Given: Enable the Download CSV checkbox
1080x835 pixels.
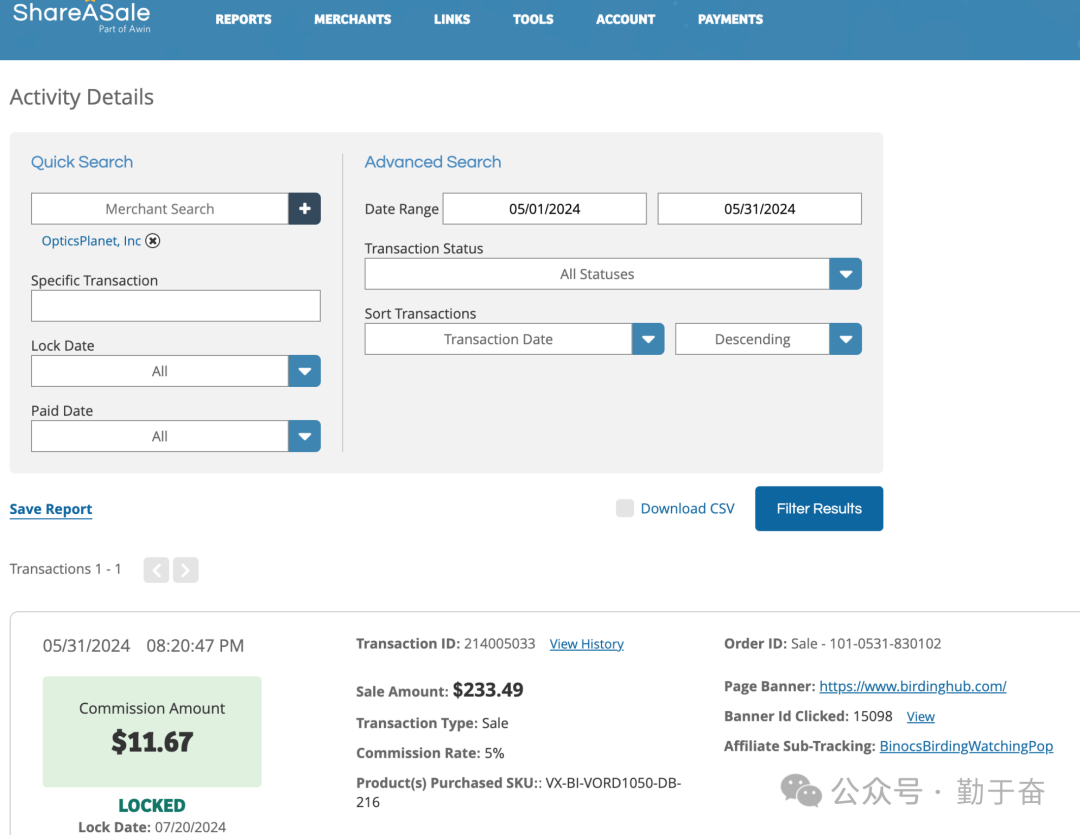Looking at the screenshot, I should click(x=625, y=508).
